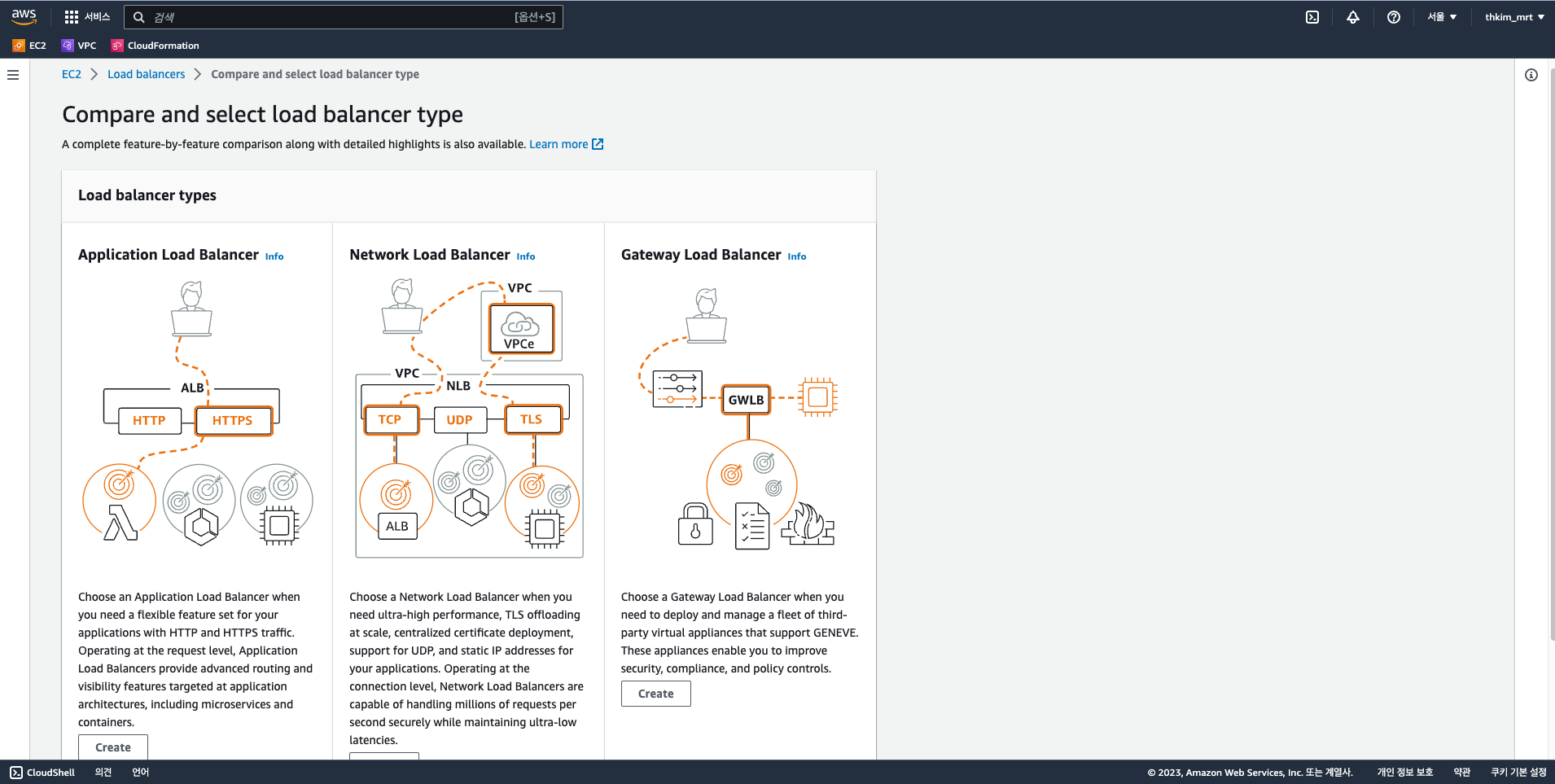1555x784 pixels.
Task: Open the VPC favorite shortcut
Action: click(79, 46)
